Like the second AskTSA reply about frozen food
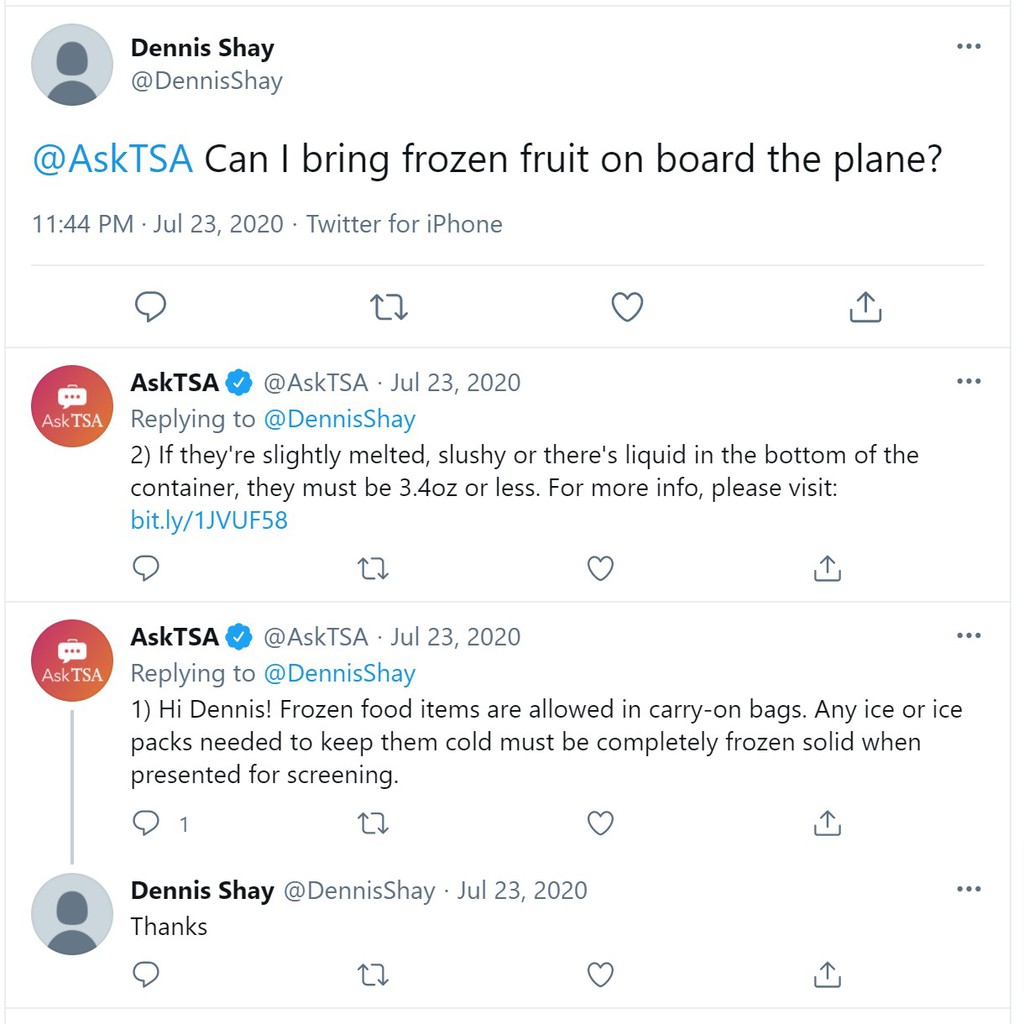Image resolution: width=1024 pixels, height=1024 pixels. point(600,823)
